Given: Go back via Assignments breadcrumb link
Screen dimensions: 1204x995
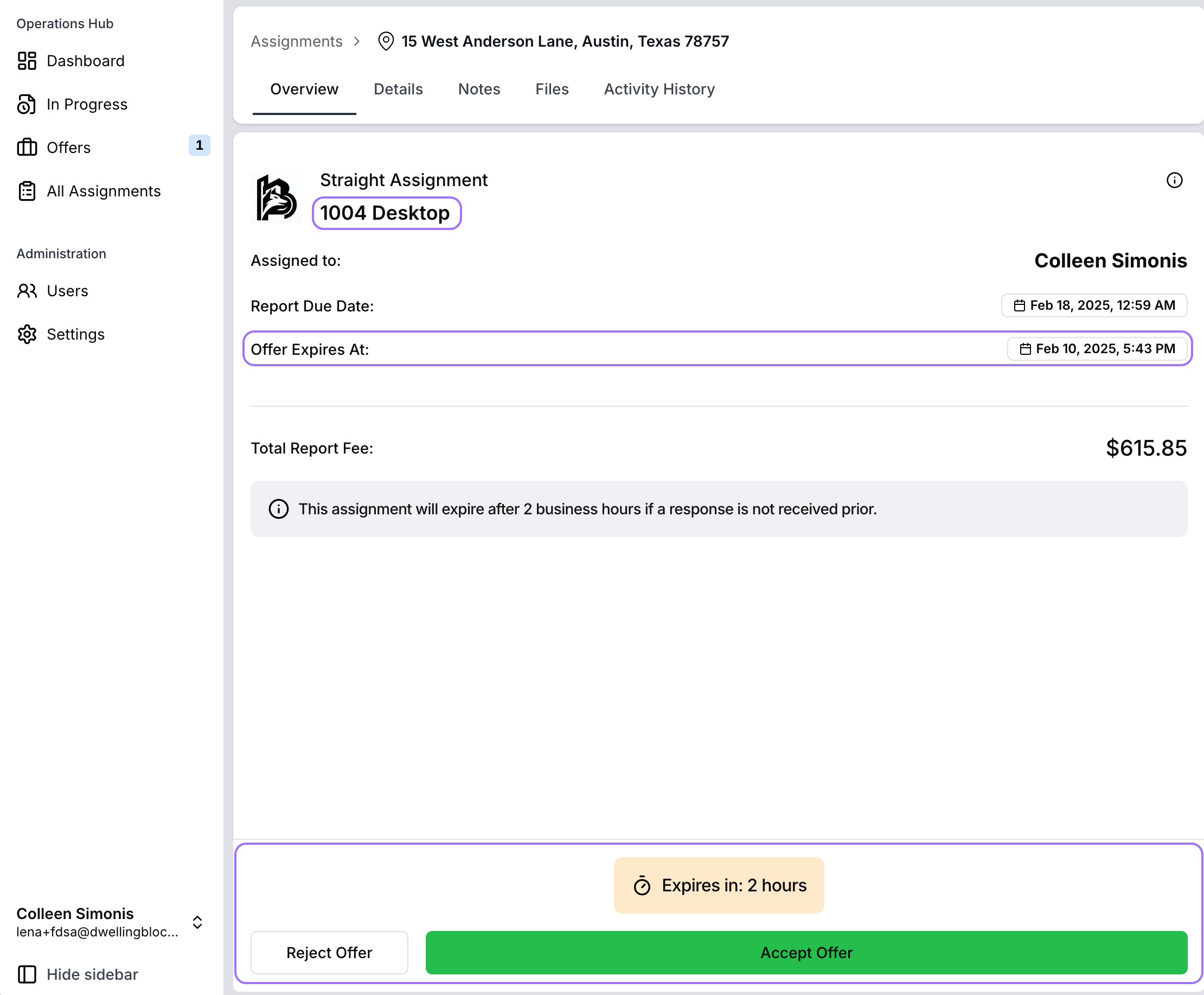Looking at the screenshot, I should (296, 41).
